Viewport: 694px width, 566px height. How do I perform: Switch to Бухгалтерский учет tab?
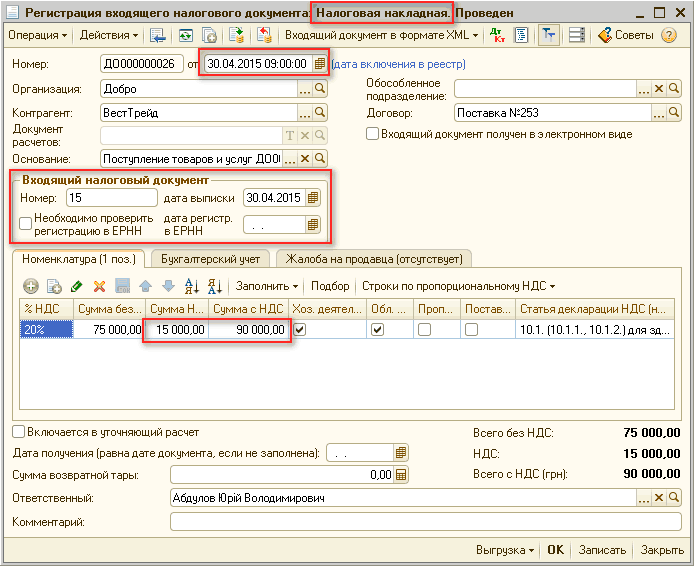point(210,258)
